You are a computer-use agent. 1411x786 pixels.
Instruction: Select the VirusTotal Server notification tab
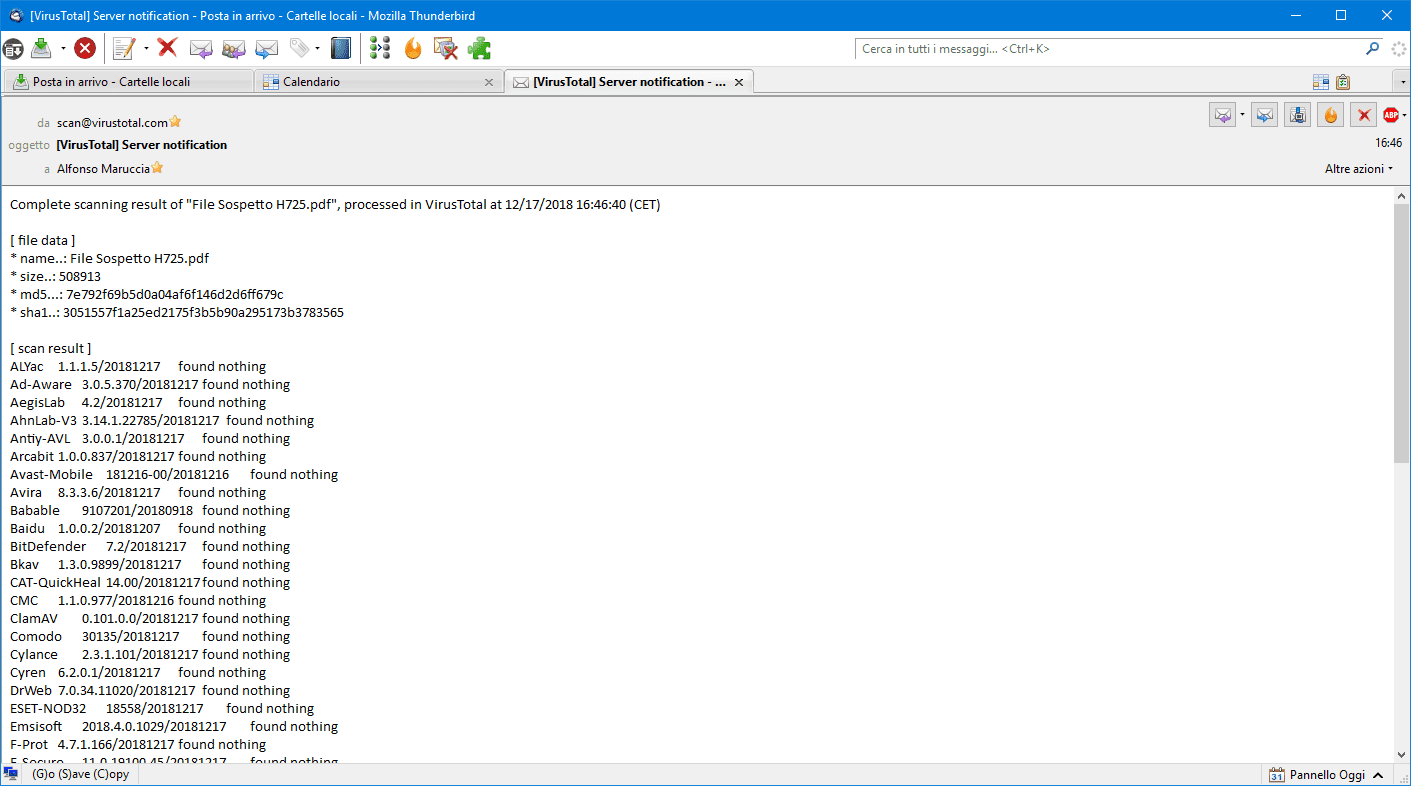click(629, 82)
